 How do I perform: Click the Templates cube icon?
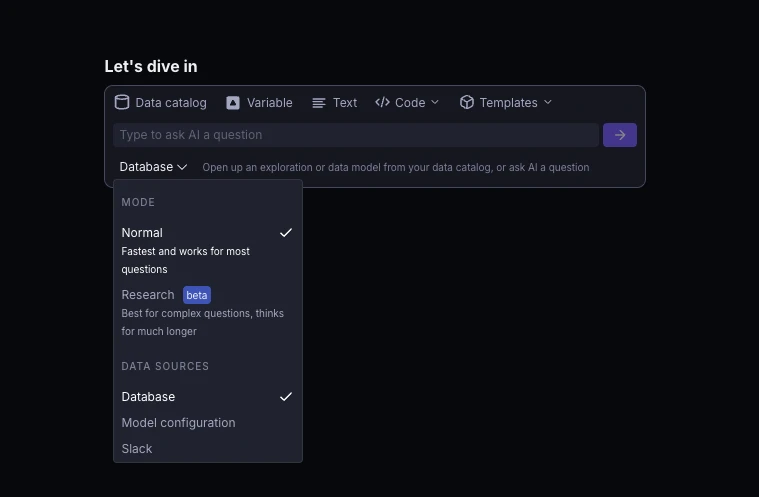[467, 102]
